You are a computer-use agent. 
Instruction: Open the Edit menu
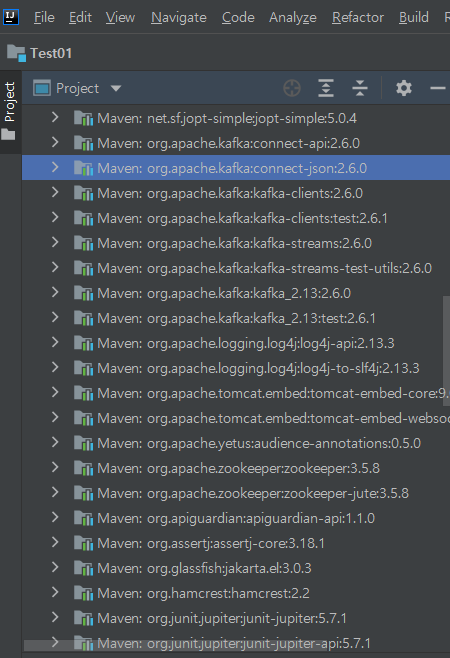pos(80,17)
